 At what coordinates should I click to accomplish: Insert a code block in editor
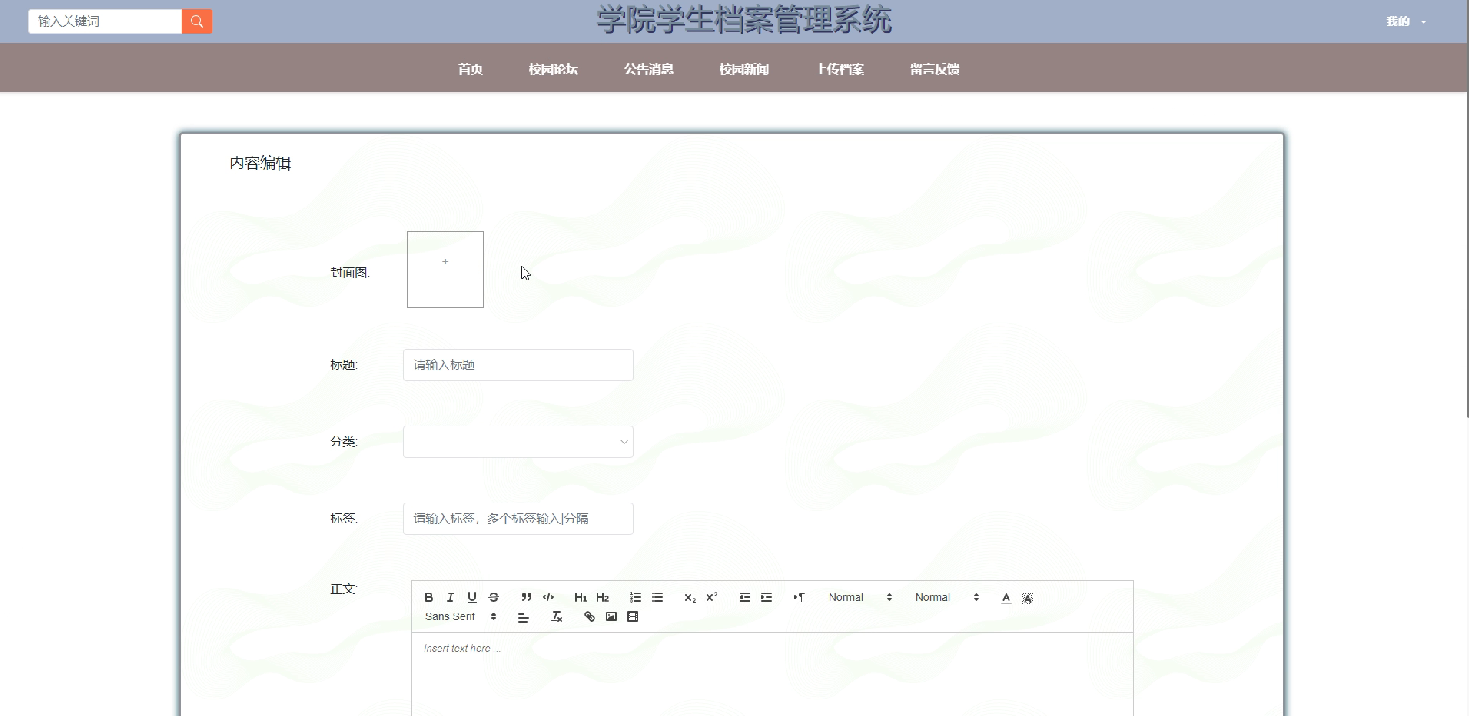tap(548, 597)
